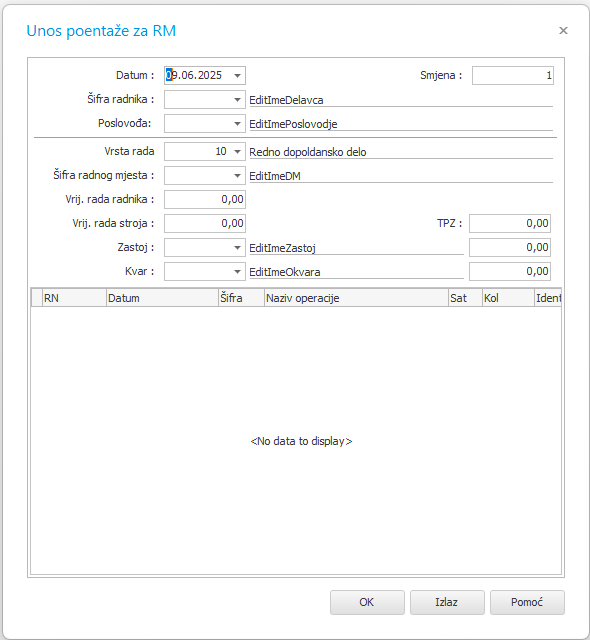Click the Vrij. rada radnika value field
The image size is (590, 640).
pos(205,200)
